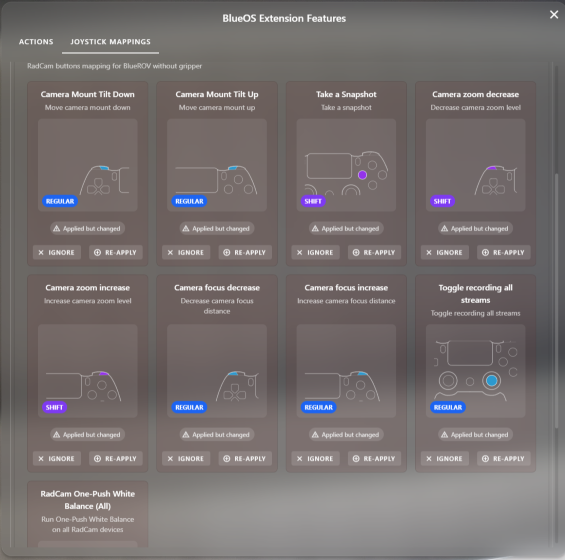Ignore the Camera zoom decrease mapping
Viewport: 565px width, 560px height.
tap(445, 252)
